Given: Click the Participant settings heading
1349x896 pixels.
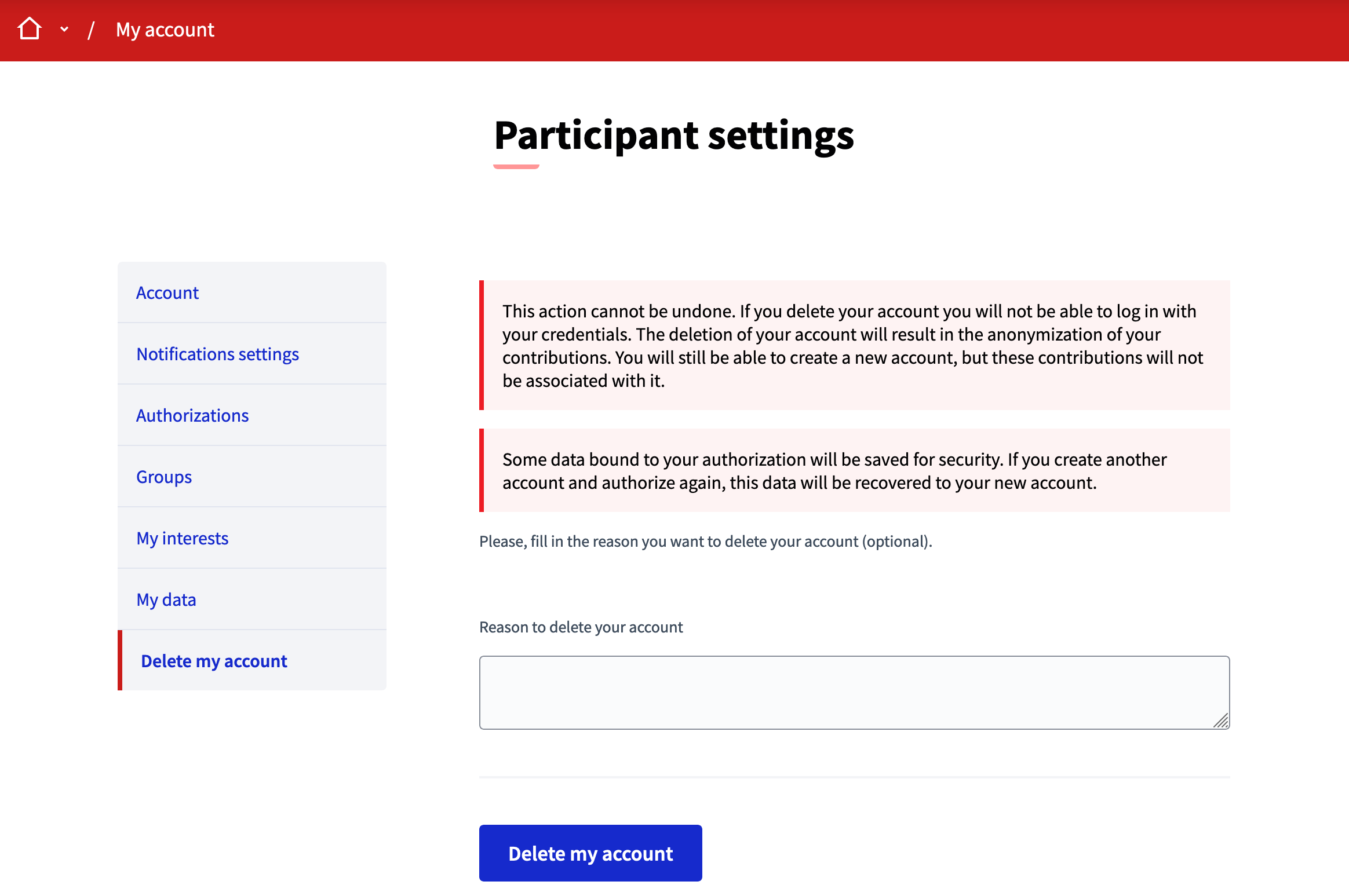Looking at the screenshot, I should pyautogui.click(x=674, y=135).
